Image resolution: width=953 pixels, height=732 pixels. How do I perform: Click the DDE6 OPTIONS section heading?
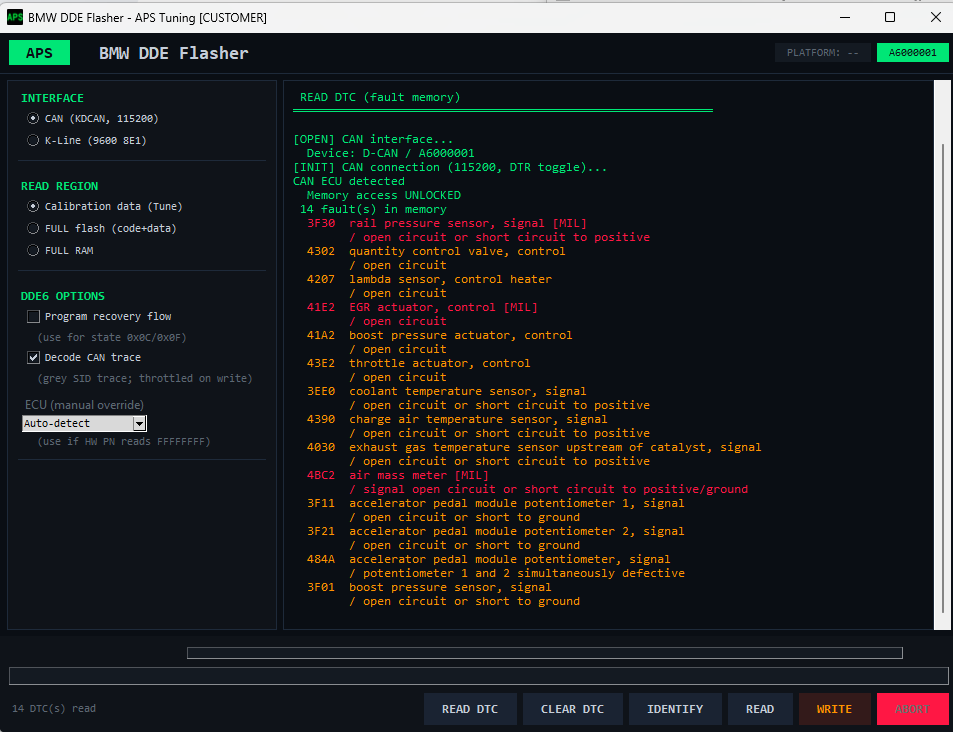click(x=63, y=296)
